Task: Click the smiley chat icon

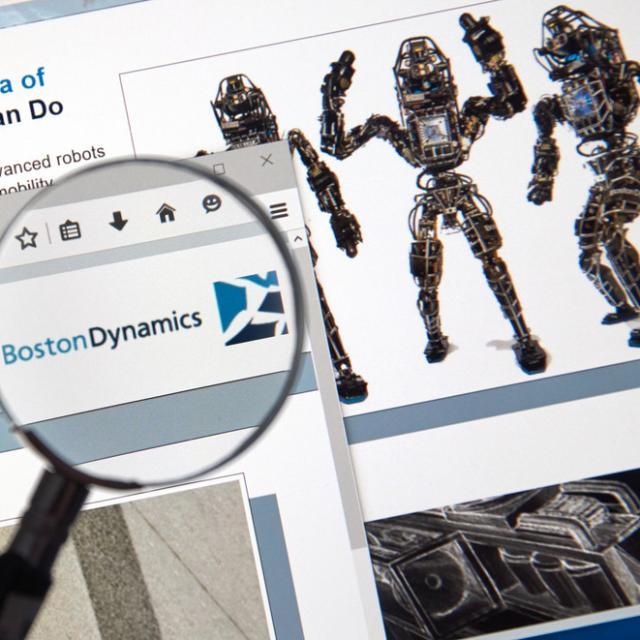Action: (212, 204)
